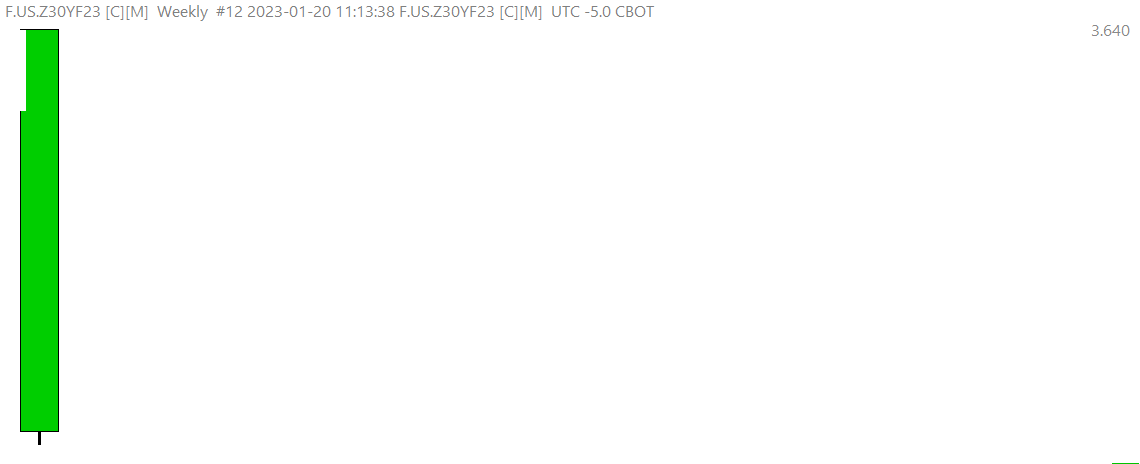This screenshot has height=464, width=1140.
Task: Select the green weekly candle body
Action: point(39,269)
